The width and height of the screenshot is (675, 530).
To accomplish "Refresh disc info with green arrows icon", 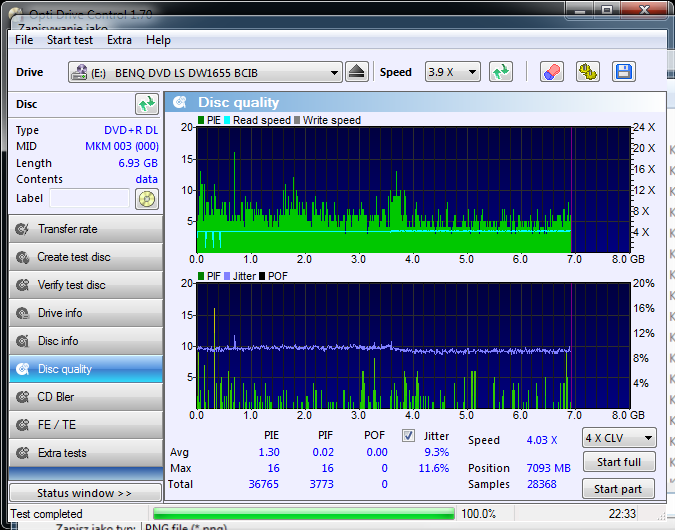I will pos(147,104).
